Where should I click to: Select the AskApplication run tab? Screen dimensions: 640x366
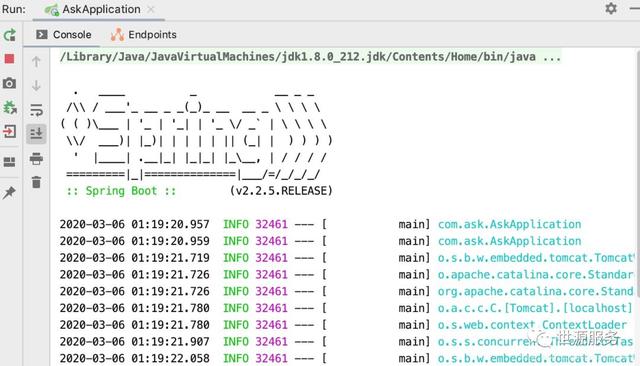(93, 9)
